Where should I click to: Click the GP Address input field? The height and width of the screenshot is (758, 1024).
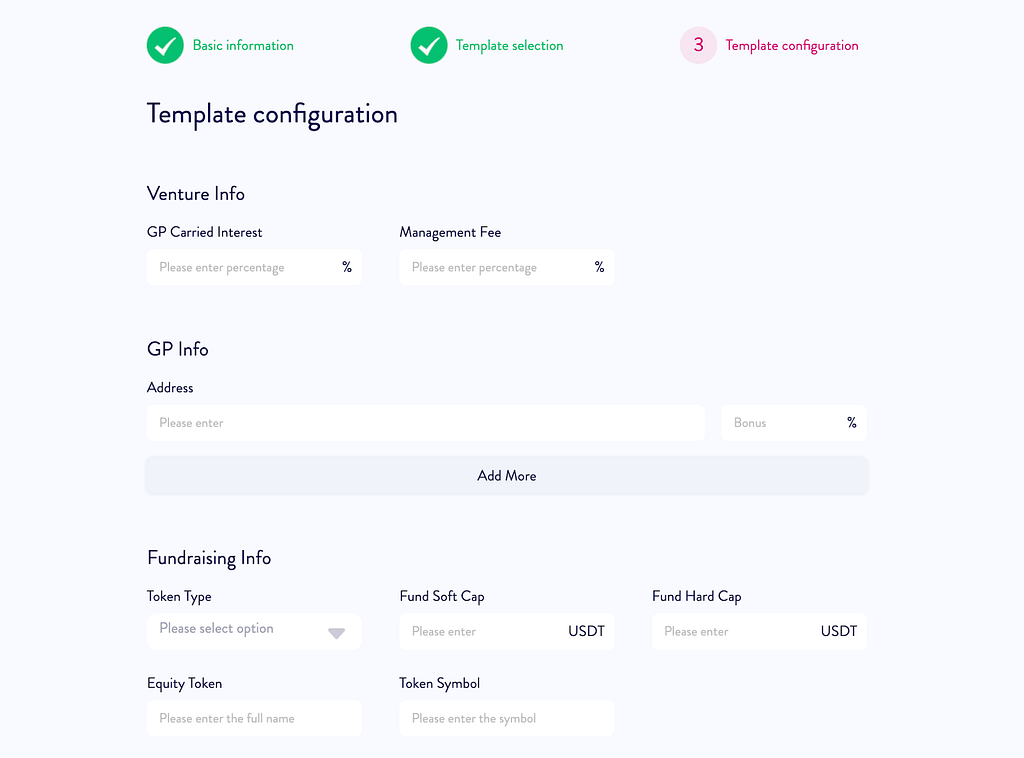tap(426, 422)
